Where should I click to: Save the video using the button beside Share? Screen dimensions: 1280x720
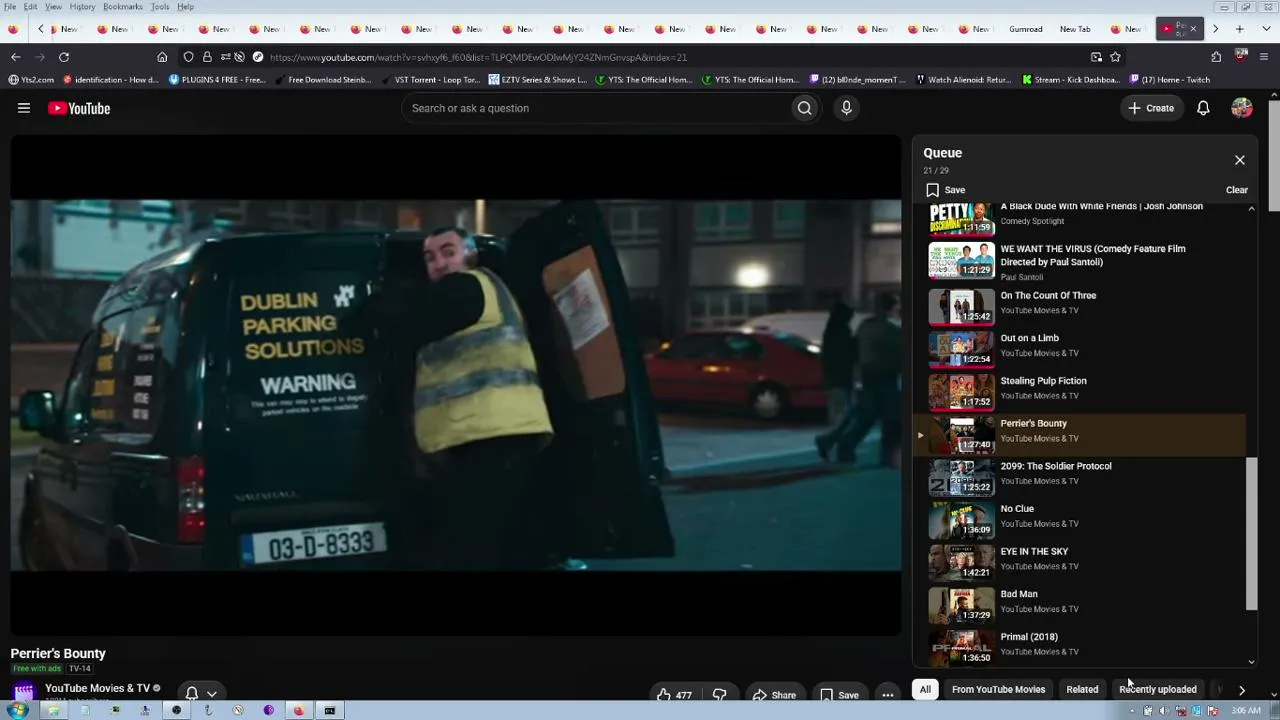(x=839, y=695)
